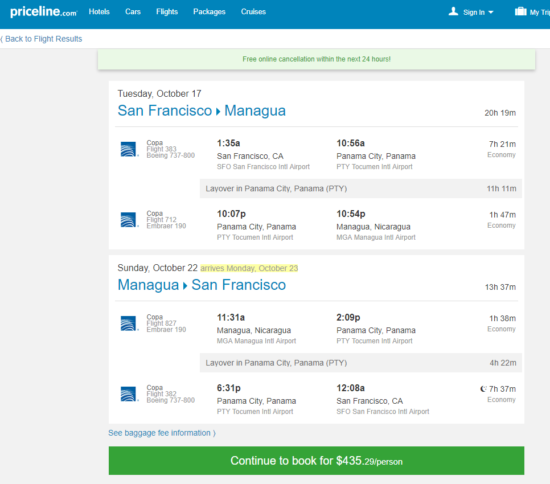The width and height of the screenshot is (550, 484).
Task: Open the Hotels menu item
Action: tap(99, 12)
